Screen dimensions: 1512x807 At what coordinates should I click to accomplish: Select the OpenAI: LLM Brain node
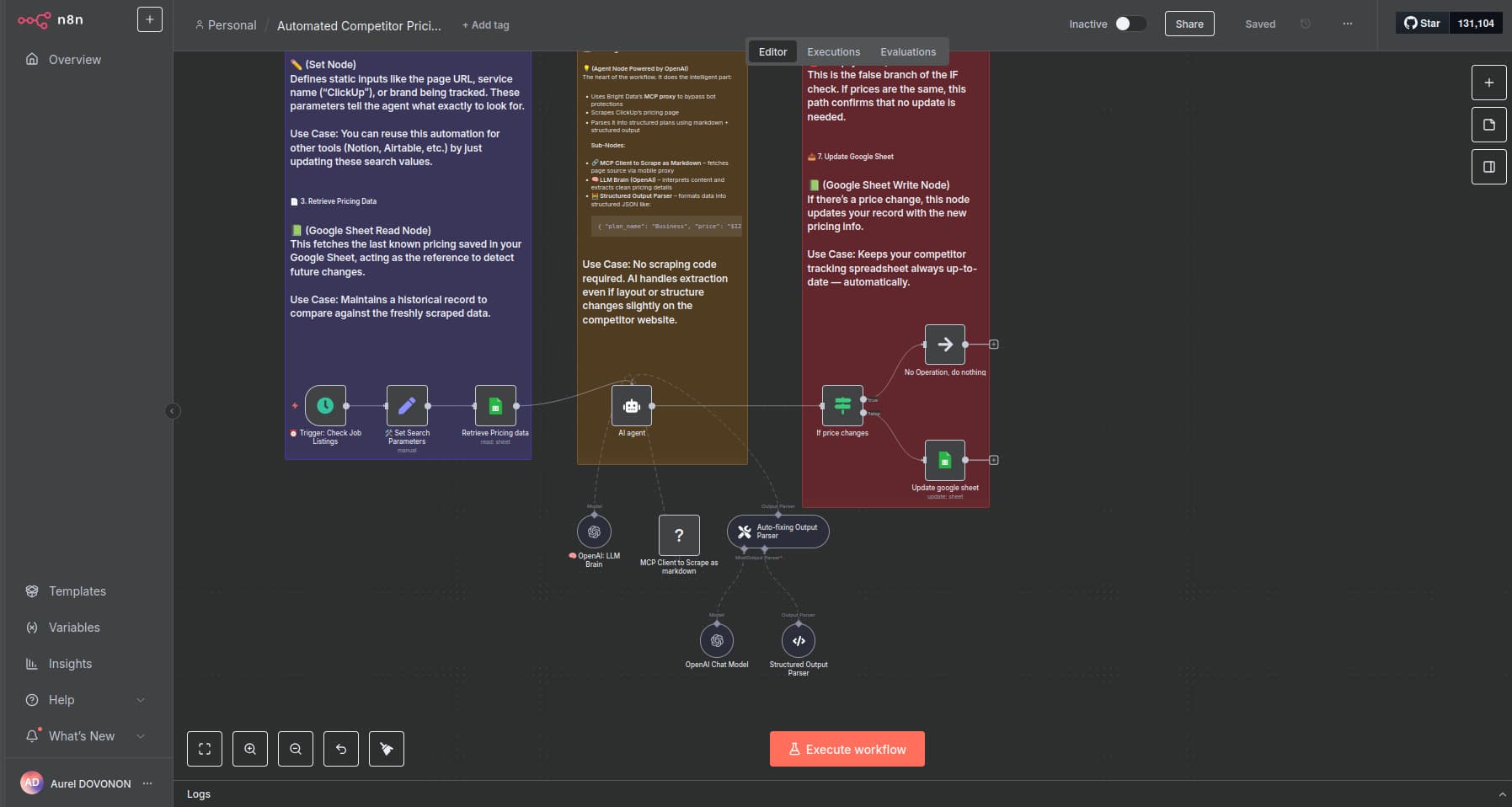(594, 532)
